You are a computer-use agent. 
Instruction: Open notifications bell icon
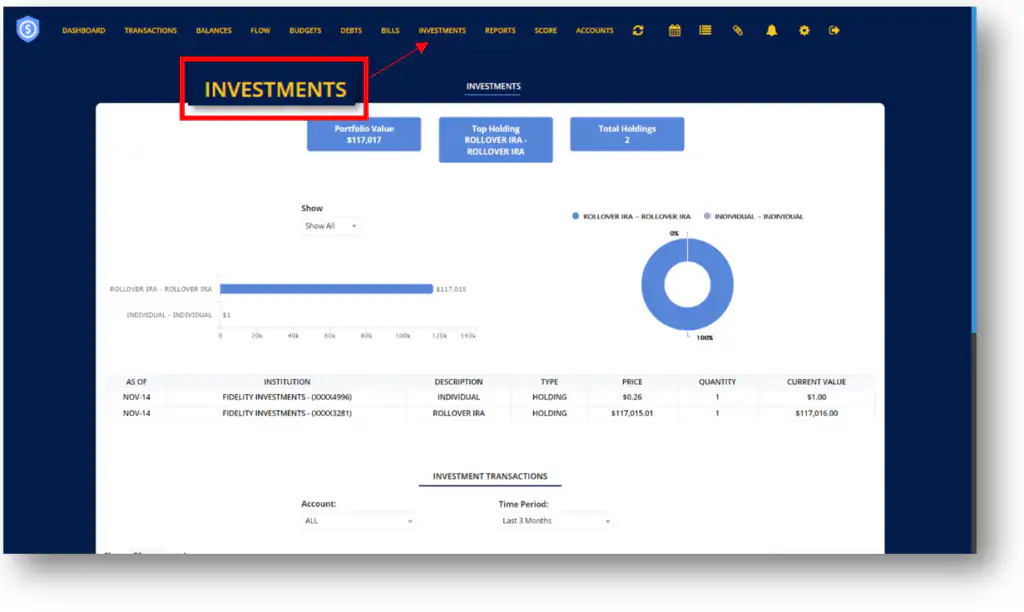pos(771,31)
